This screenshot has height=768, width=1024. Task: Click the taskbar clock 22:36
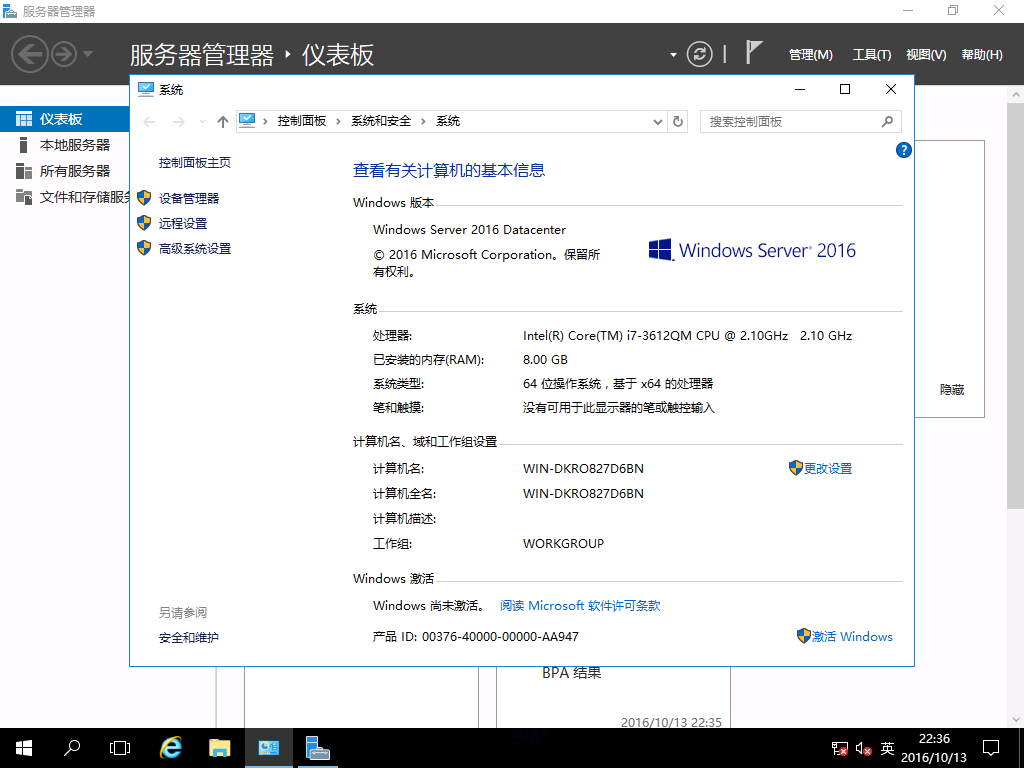tap(934, 748)
